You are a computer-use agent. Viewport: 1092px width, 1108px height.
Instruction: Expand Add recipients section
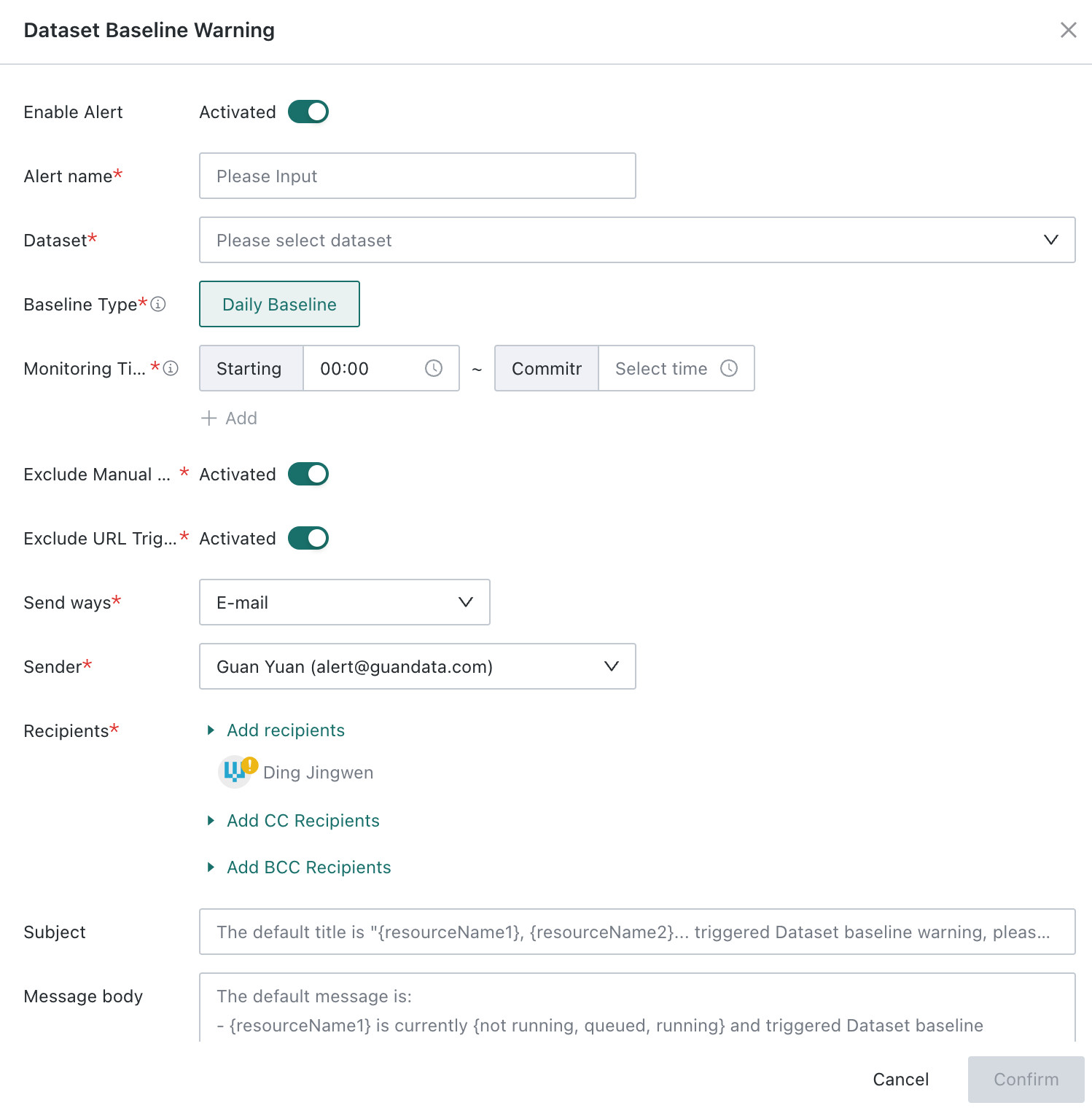277,730
